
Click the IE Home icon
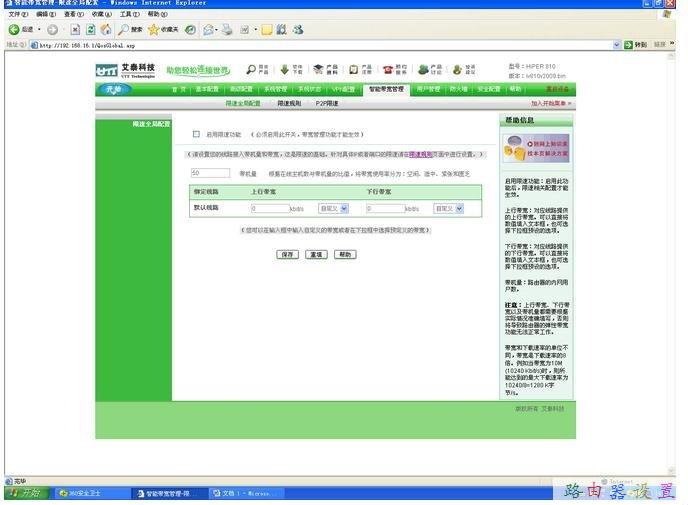[x=106, y=30]
